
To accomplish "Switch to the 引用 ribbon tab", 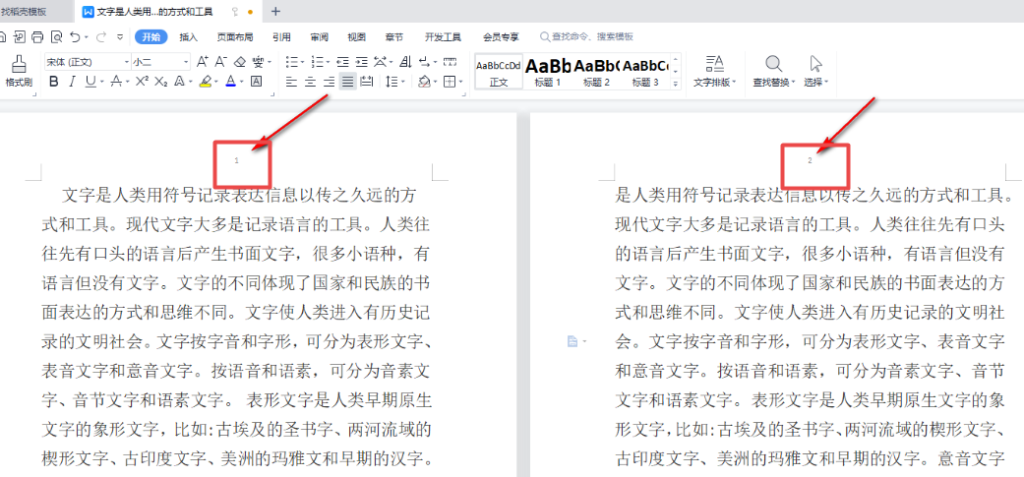I will tap(281, 37).
